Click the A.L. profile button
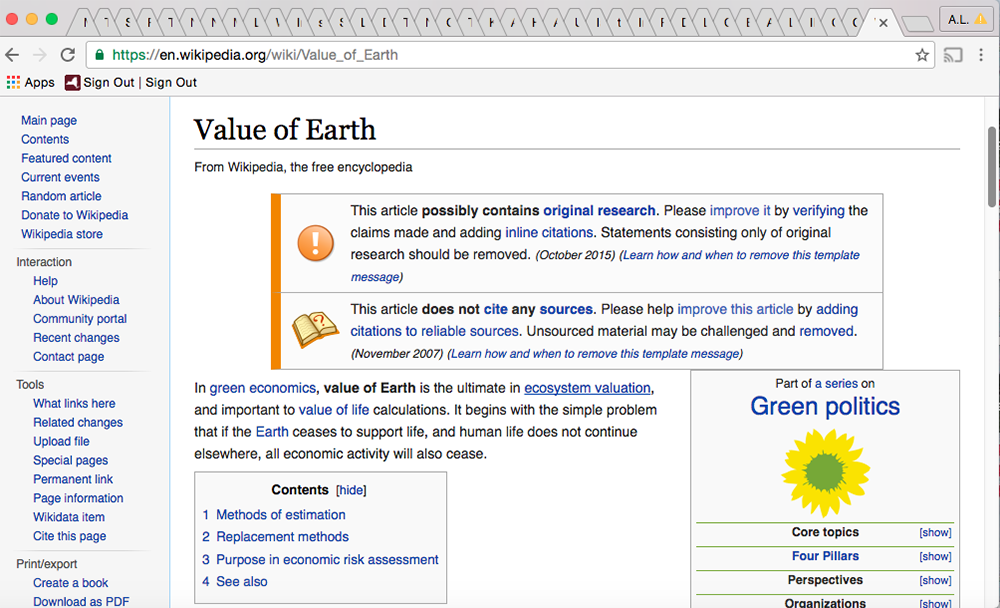Image resolution: width=1000 pixels, height=608 pixels. tap(966, 20)
